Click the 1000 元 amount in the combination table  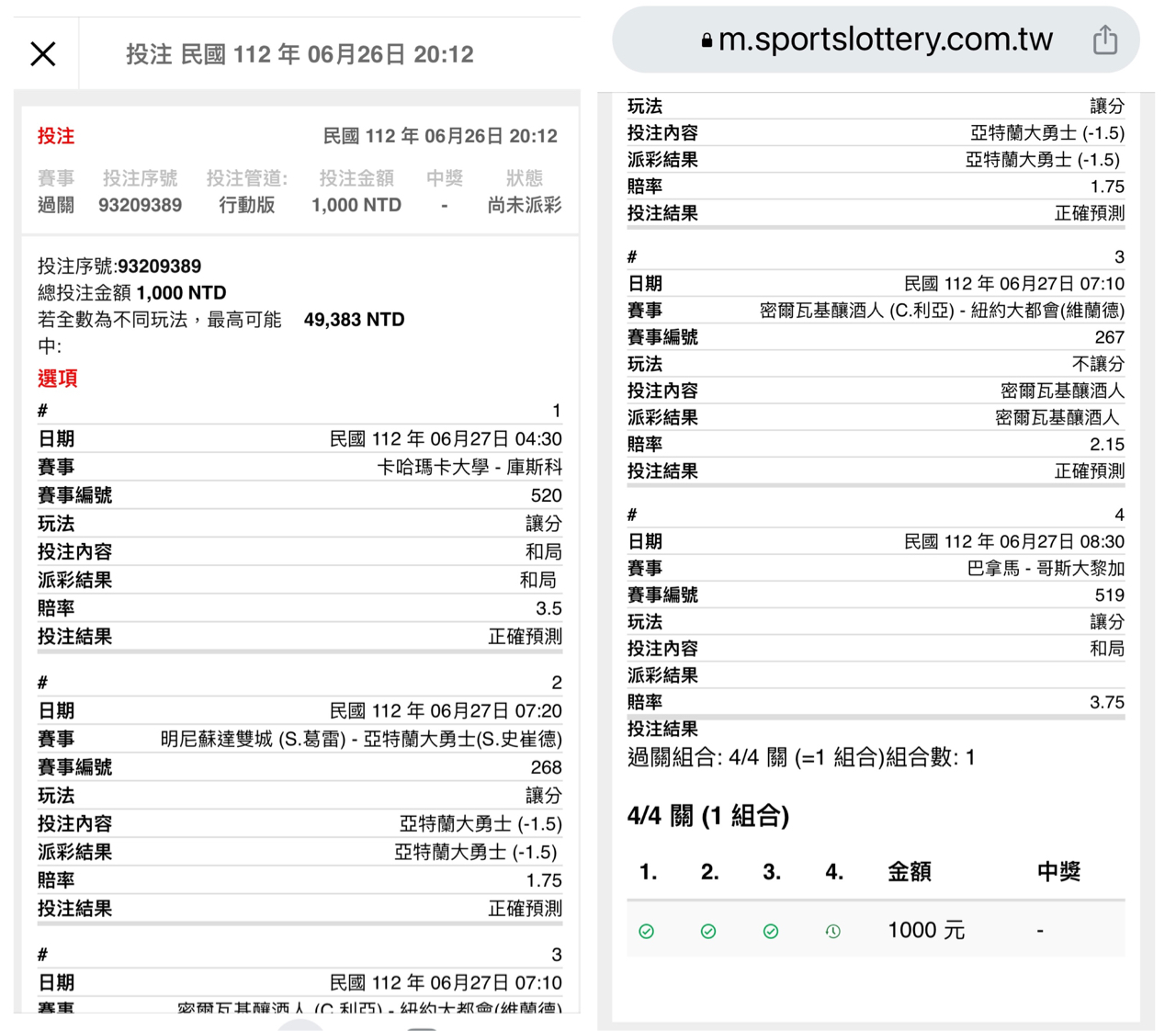(926, 930)
